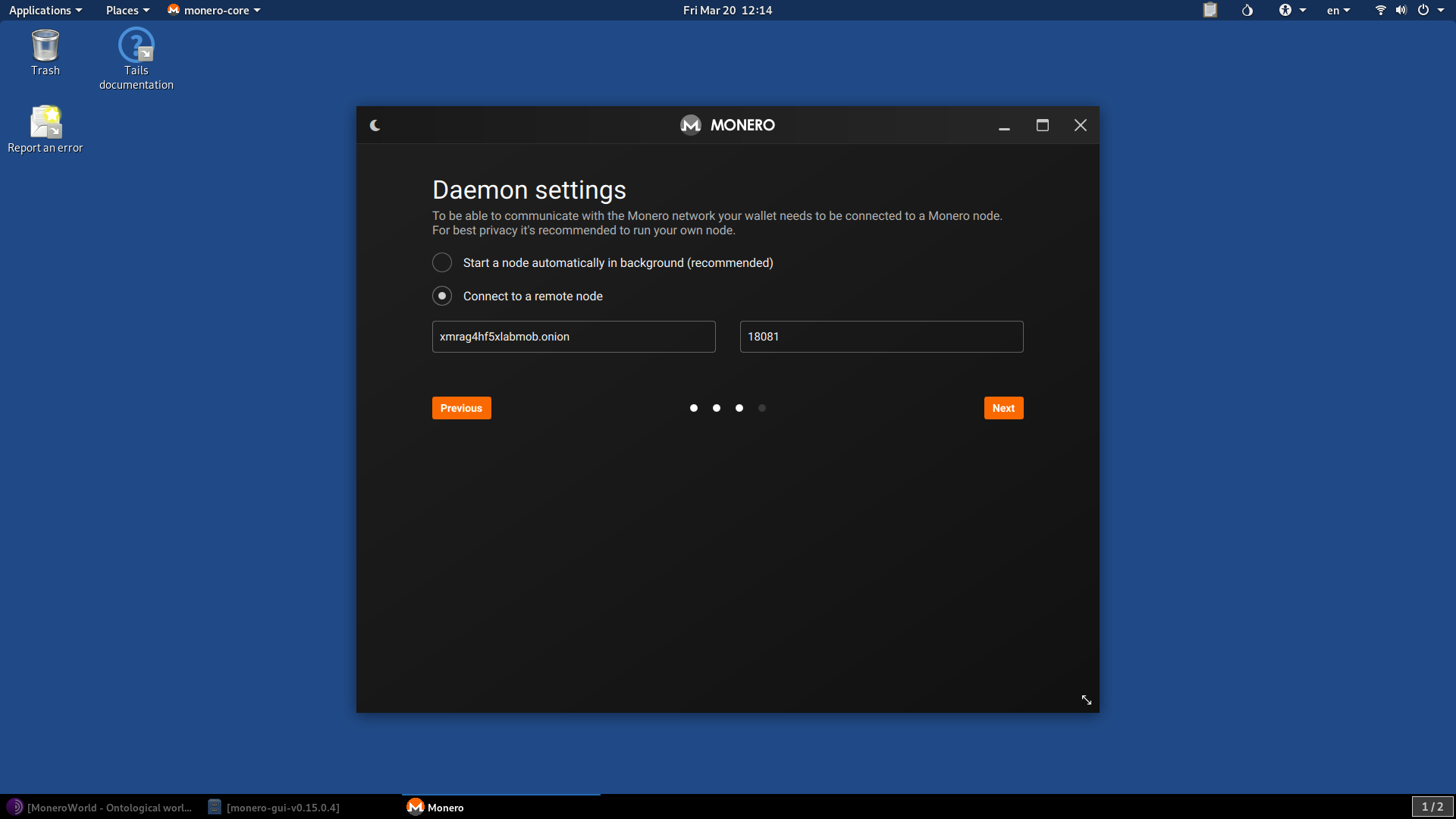Open the Applications menu
This screenshot has width=1456, height=819.
pyautogui.click(x=40, y=10)
